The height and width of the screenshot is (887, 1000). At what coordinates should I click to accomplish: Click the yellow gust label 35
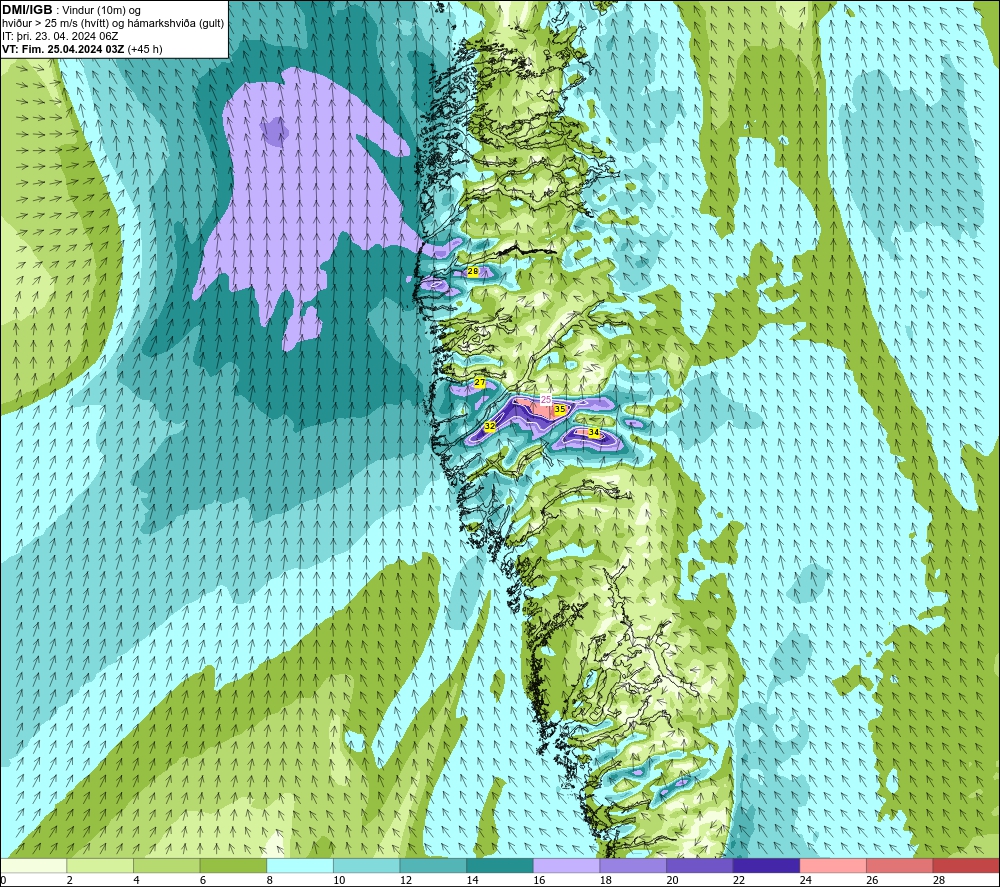coord(560,409)
